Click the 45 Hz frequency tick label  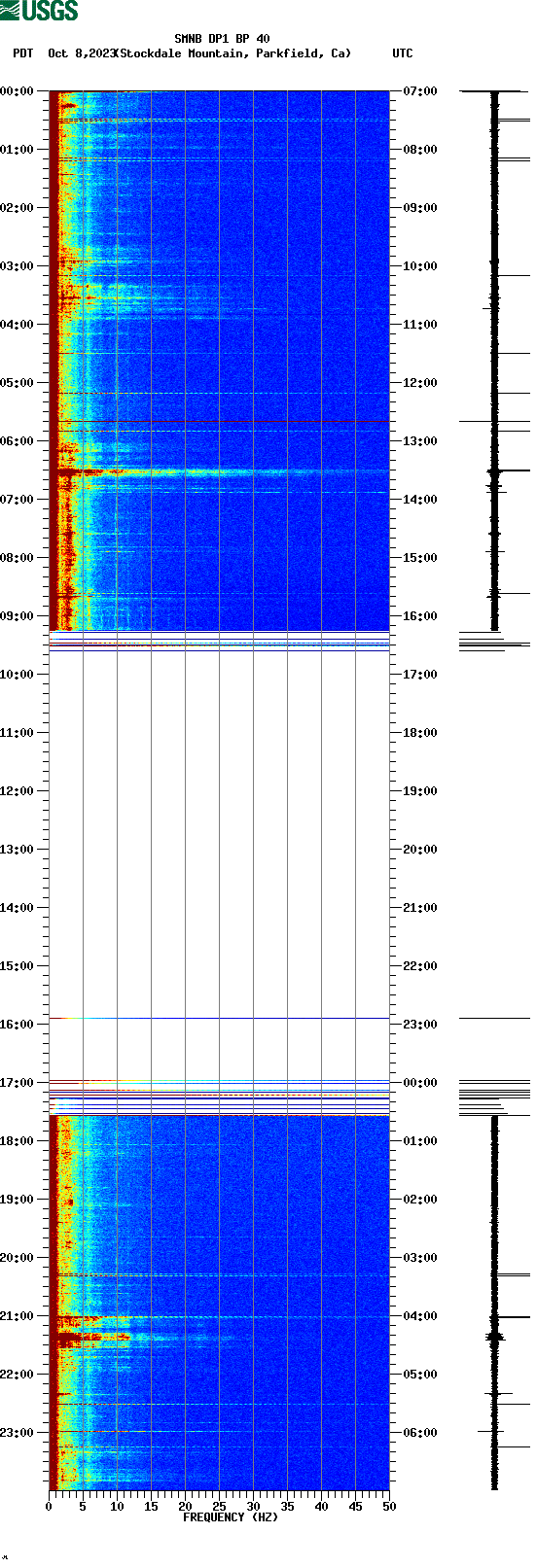(x=355, y=1507)
